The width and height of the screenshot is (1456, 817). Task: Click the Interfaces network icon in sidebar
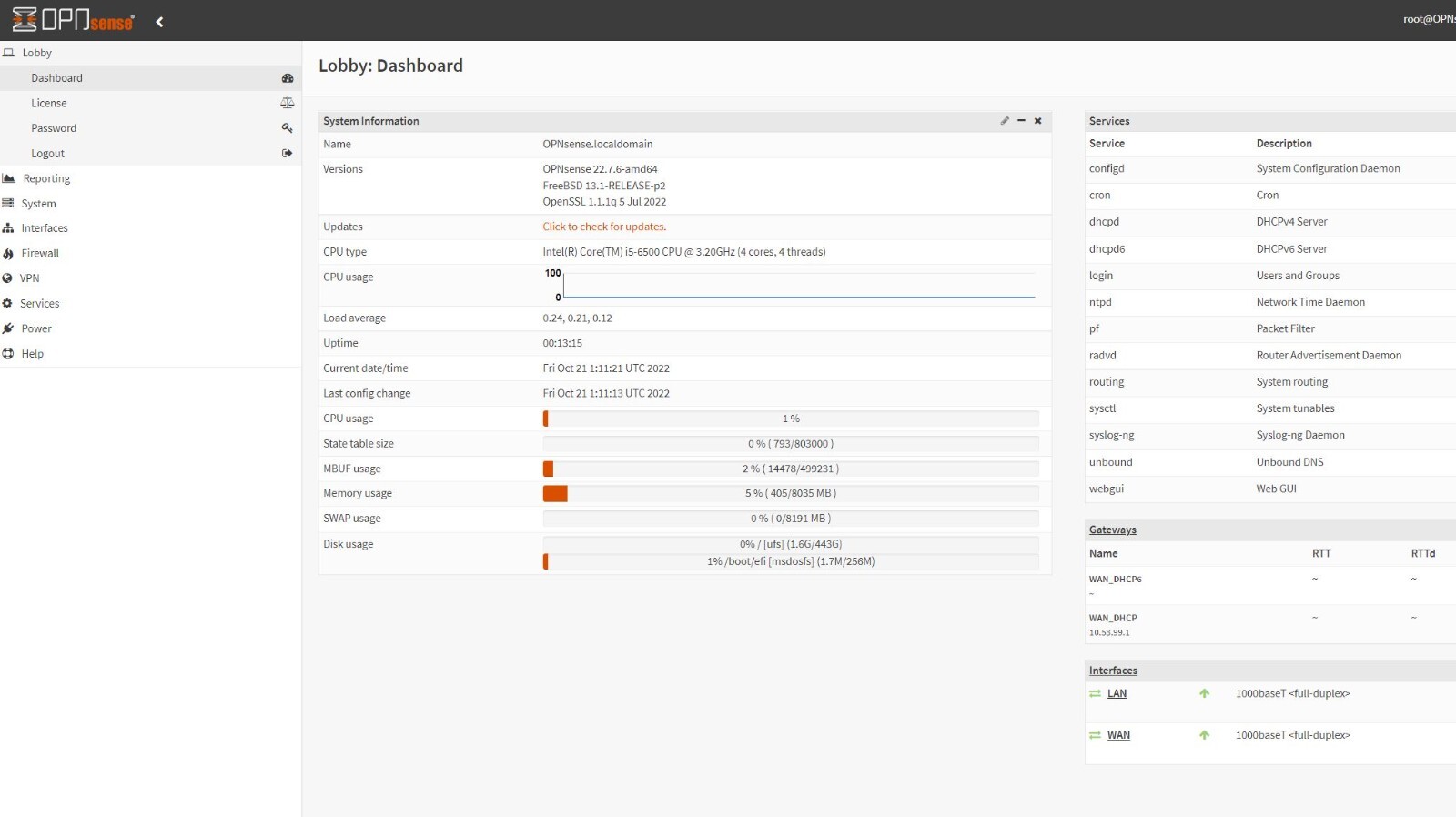pyautogui.click(x=8, y=228)
